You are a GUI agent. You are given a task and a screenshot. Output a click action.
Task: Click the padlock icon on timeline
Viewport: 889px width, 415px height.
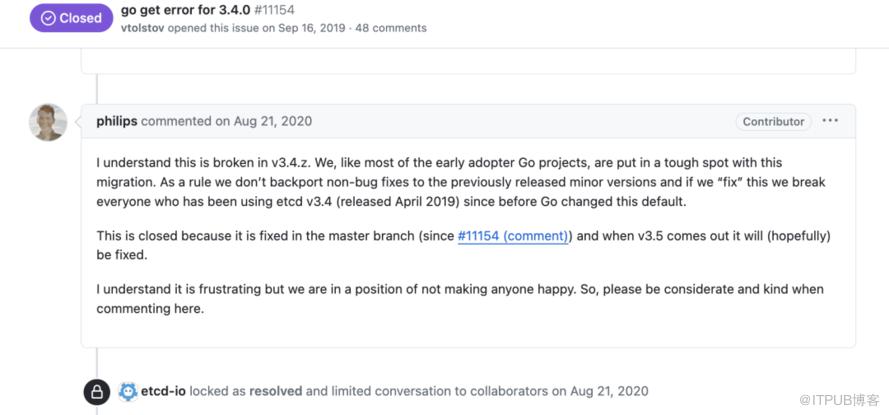coord(97,392)
